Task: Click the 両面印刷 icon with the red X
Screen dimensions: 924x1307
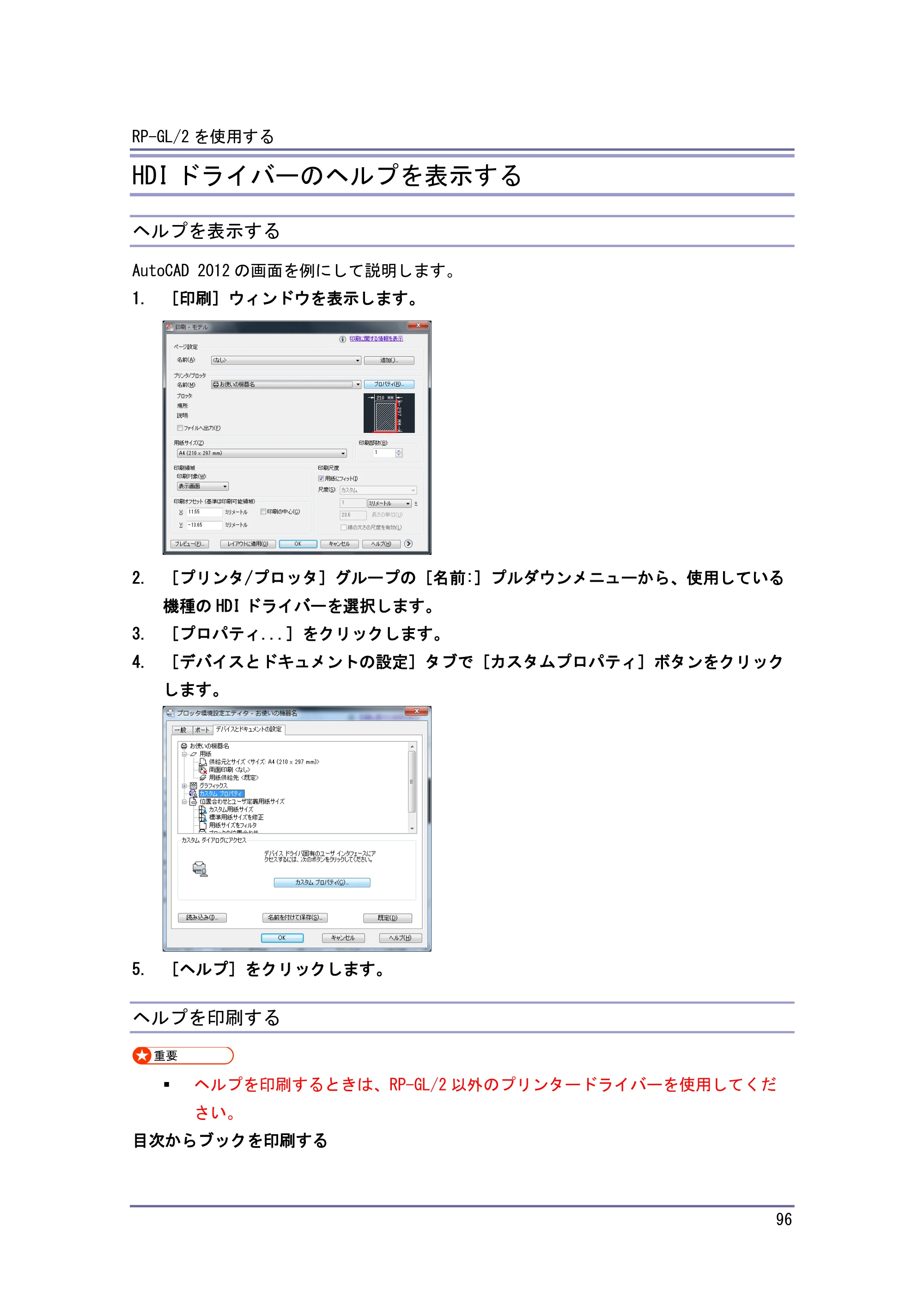Action: [x=203, y=770]
